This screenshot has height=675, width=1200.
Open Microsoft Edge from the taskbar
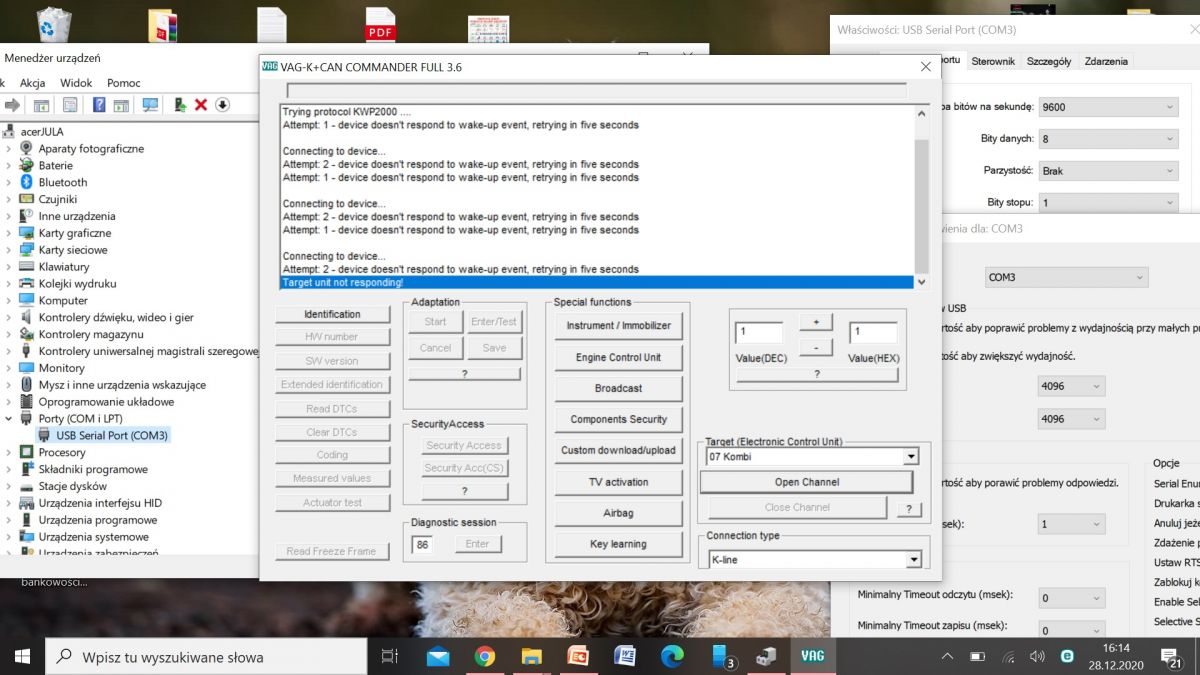click(672, 656)
